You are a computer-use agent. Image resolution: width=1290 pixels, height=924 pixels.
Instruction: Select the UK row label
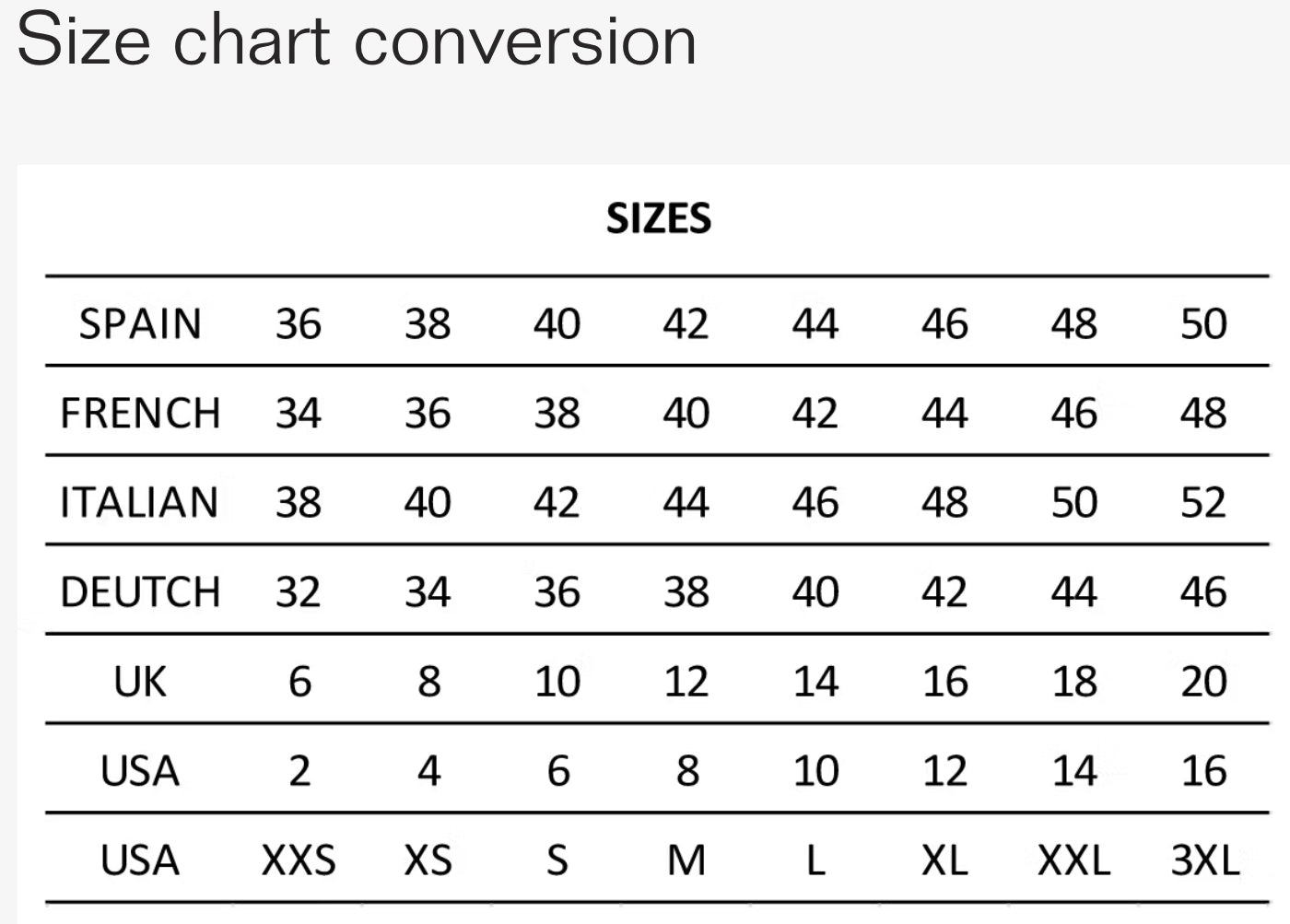point(140,682)
